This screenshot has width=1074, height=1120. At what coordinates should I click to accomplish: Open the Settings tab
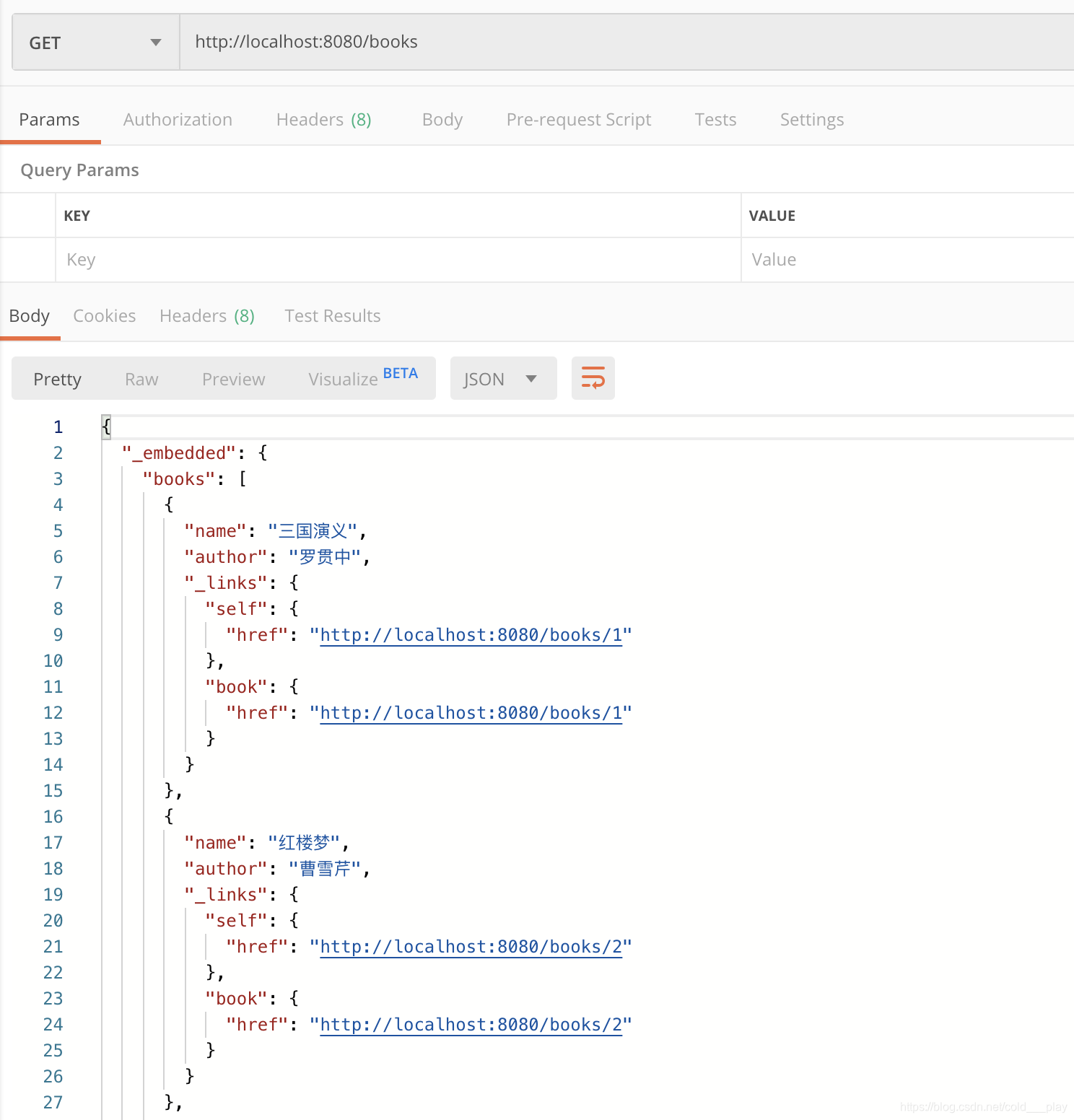tap(811, 120)
